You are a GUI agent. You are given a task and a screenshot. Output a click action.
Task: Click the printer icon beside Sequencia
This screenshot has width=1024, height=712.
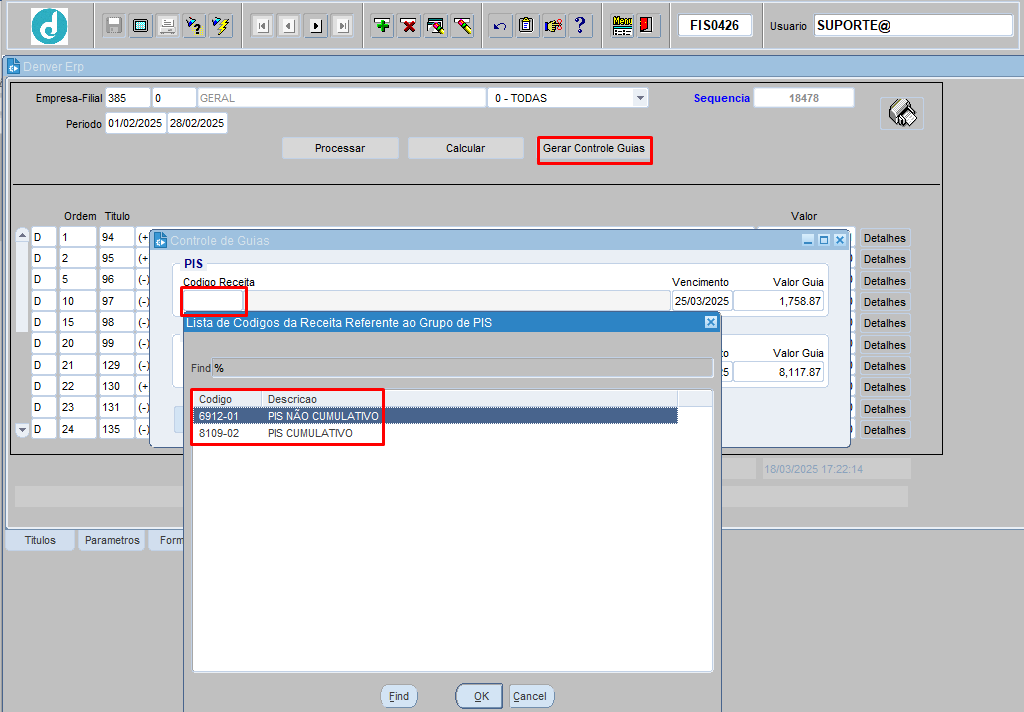901,113
